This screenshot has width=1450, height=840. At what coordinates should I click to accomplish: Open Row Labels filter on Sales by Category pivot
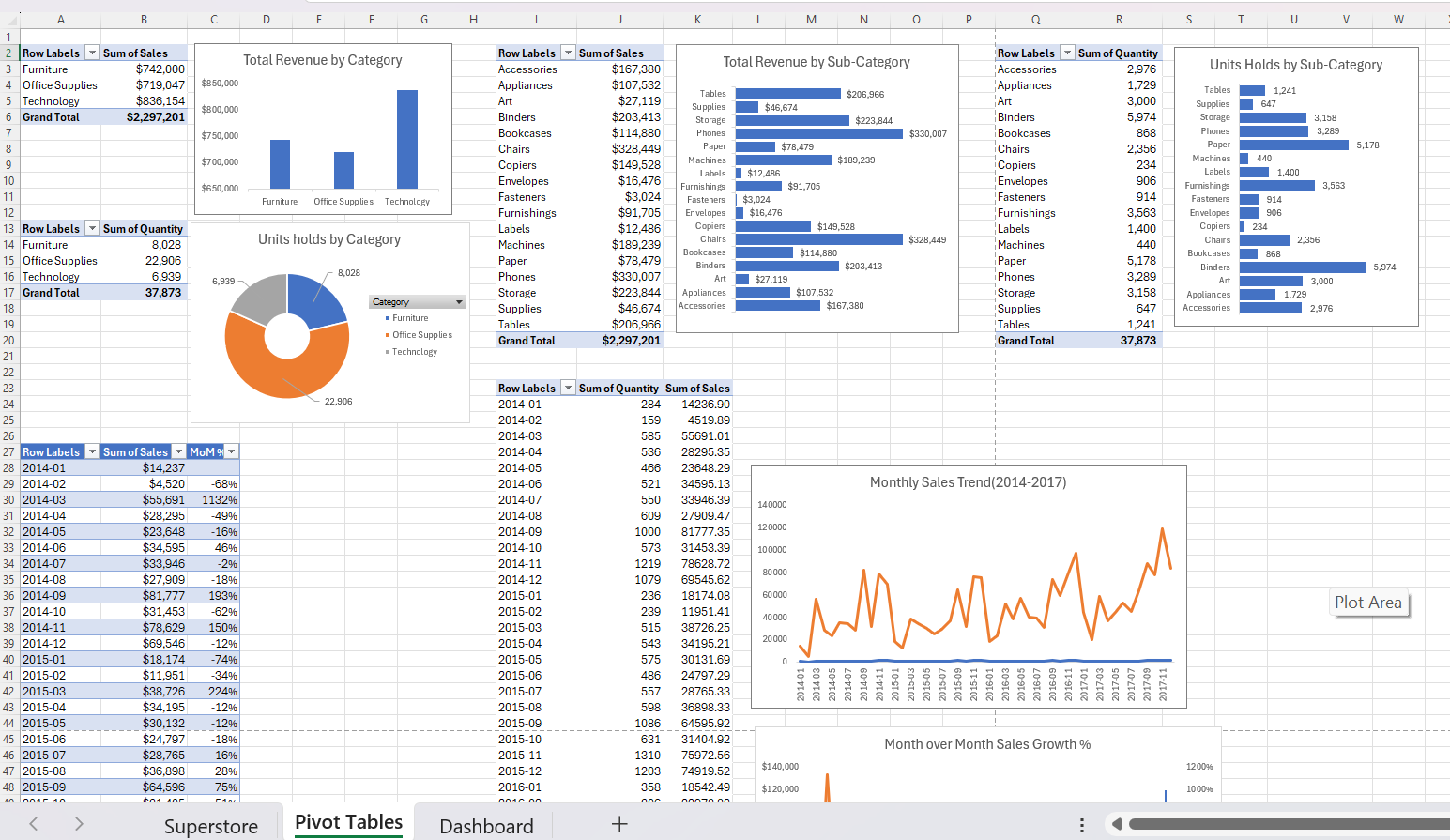coord(91,53)
